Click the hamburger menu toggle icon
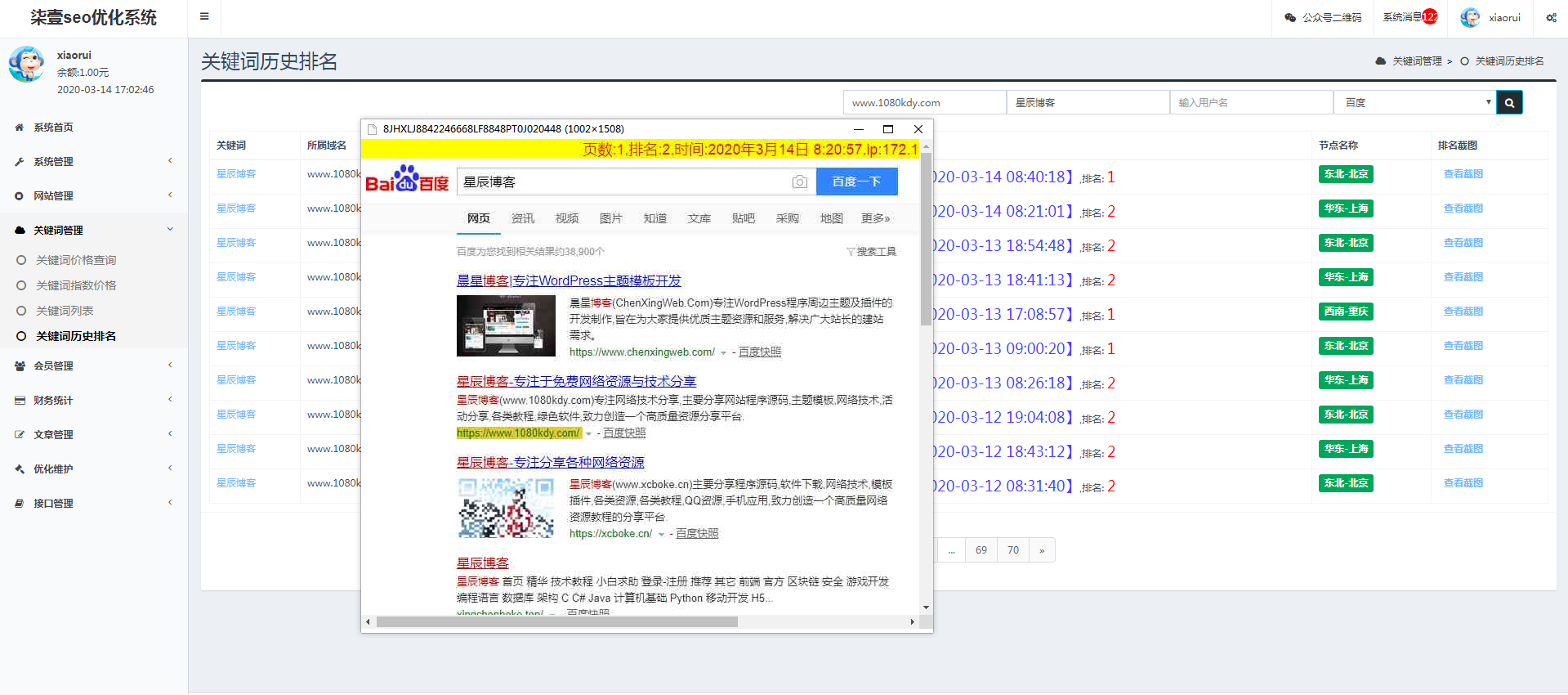Screen dimensions: 1568x695 [204, 16]
